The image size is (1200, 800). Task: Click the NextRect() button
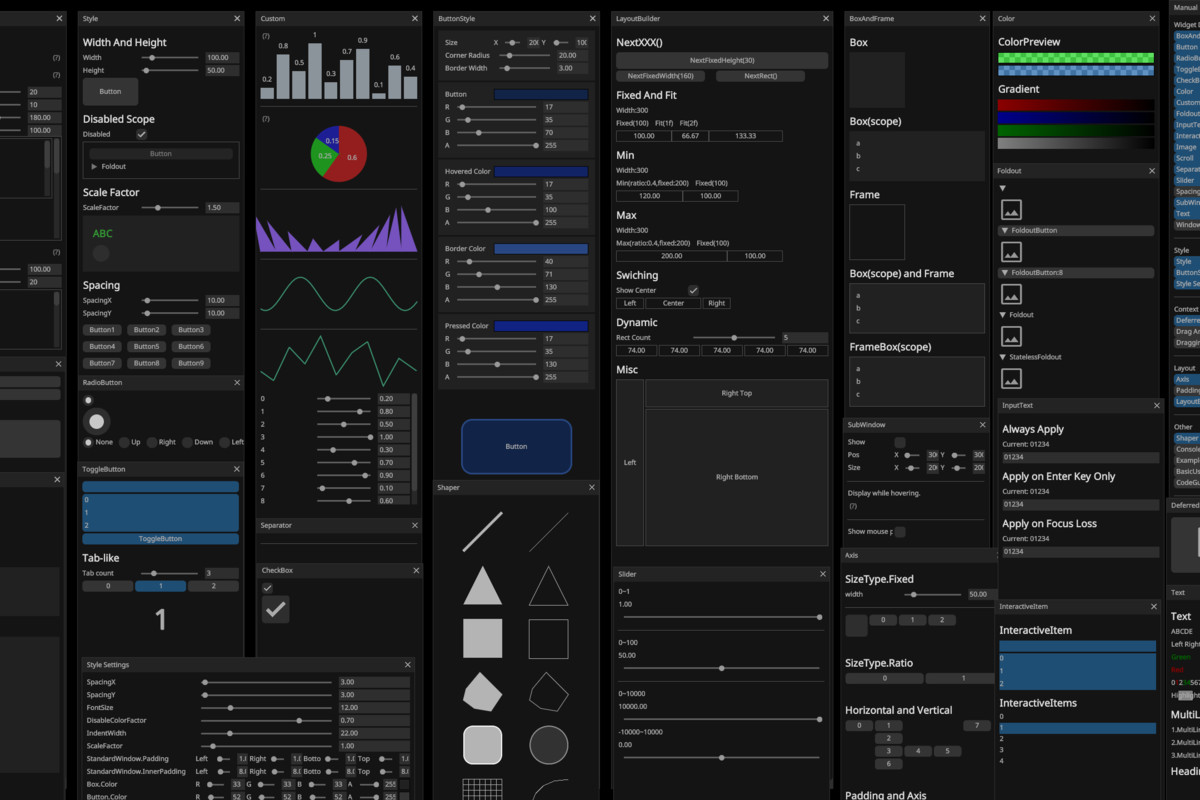tap(761, 76)
